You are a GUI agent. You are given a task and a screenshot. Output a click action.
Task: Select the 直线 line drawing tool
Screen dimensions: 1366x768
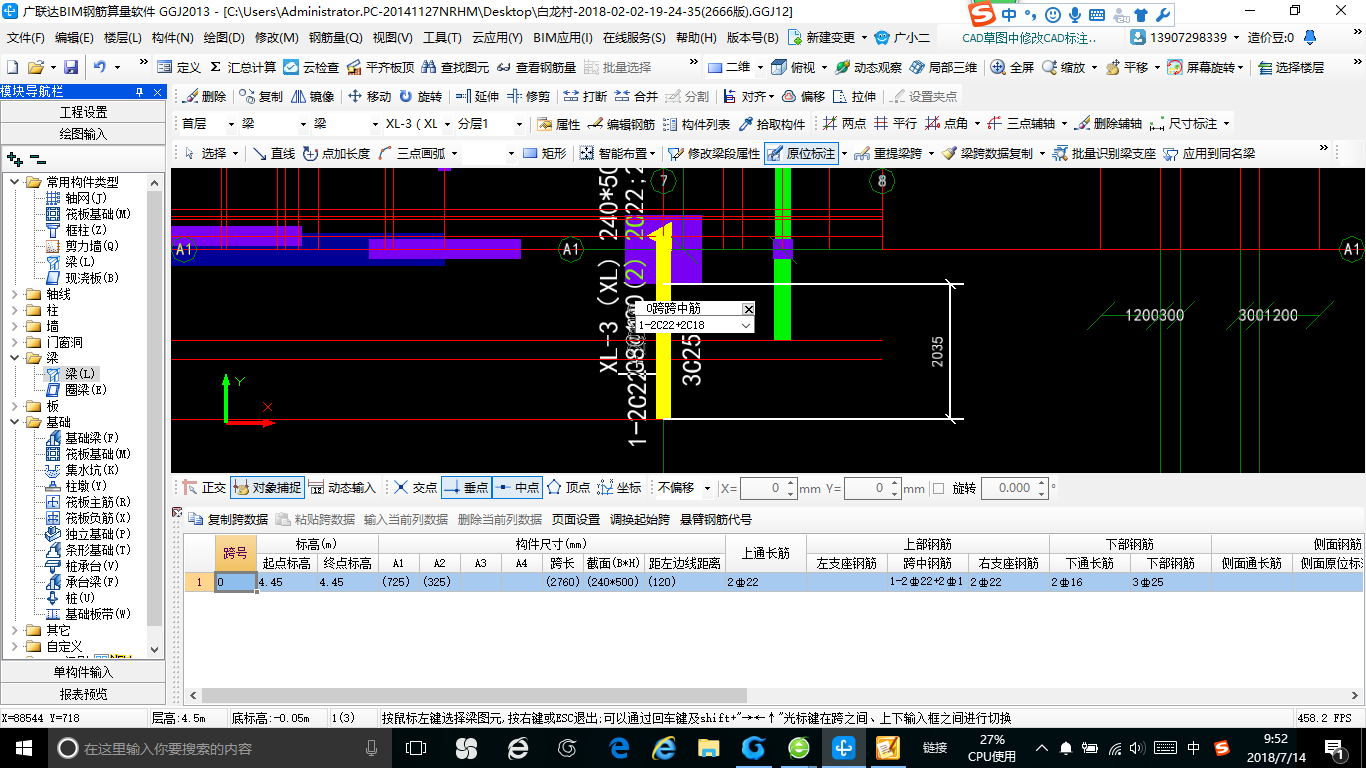tap(273, 153)
